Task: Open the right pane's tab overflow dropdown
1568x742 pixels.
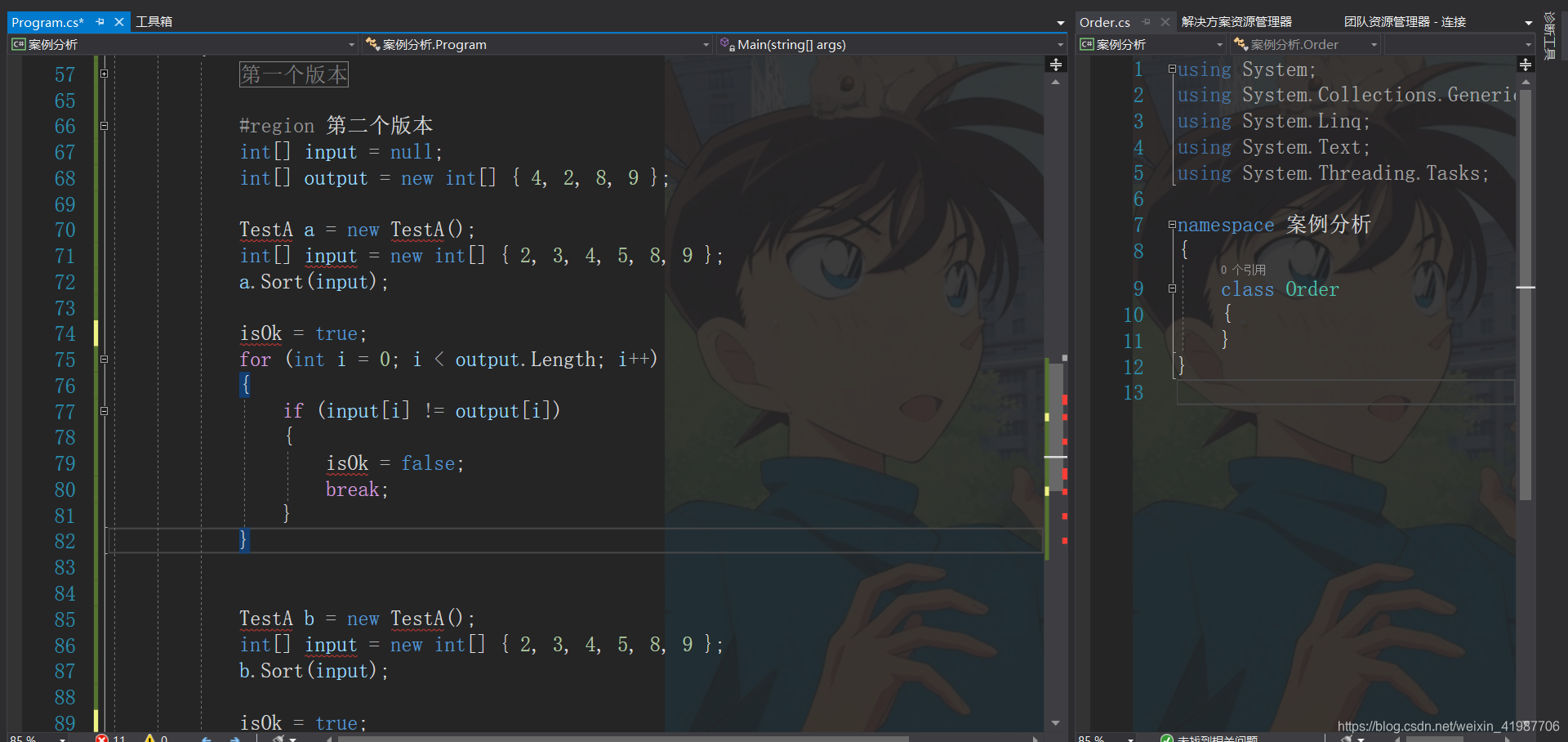Action: 1528,23
